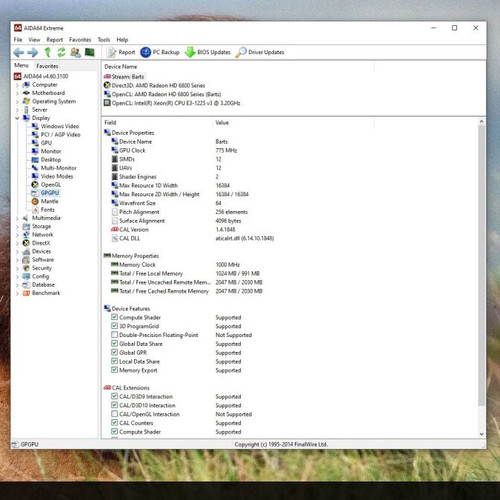Click the scrollbar's up arrow
Image resolution: width=500 pixels, height=500 pixels.
pos(481,122)
